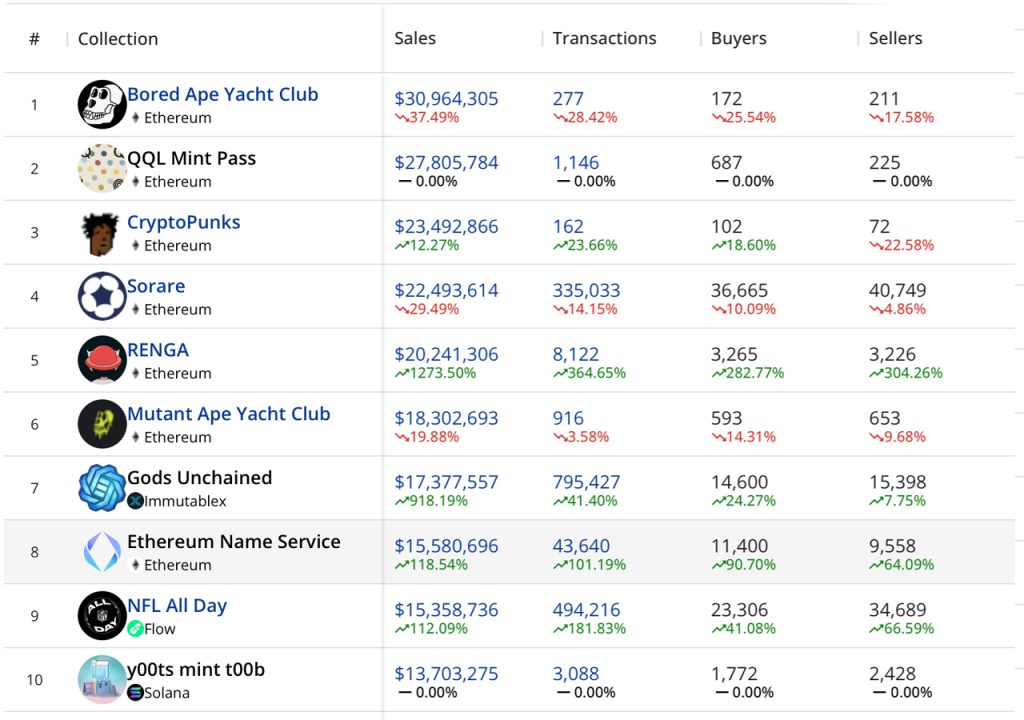Open the Bored Ape Yacht Club collection page
The image size is (1024, 720).
(222, 94)
